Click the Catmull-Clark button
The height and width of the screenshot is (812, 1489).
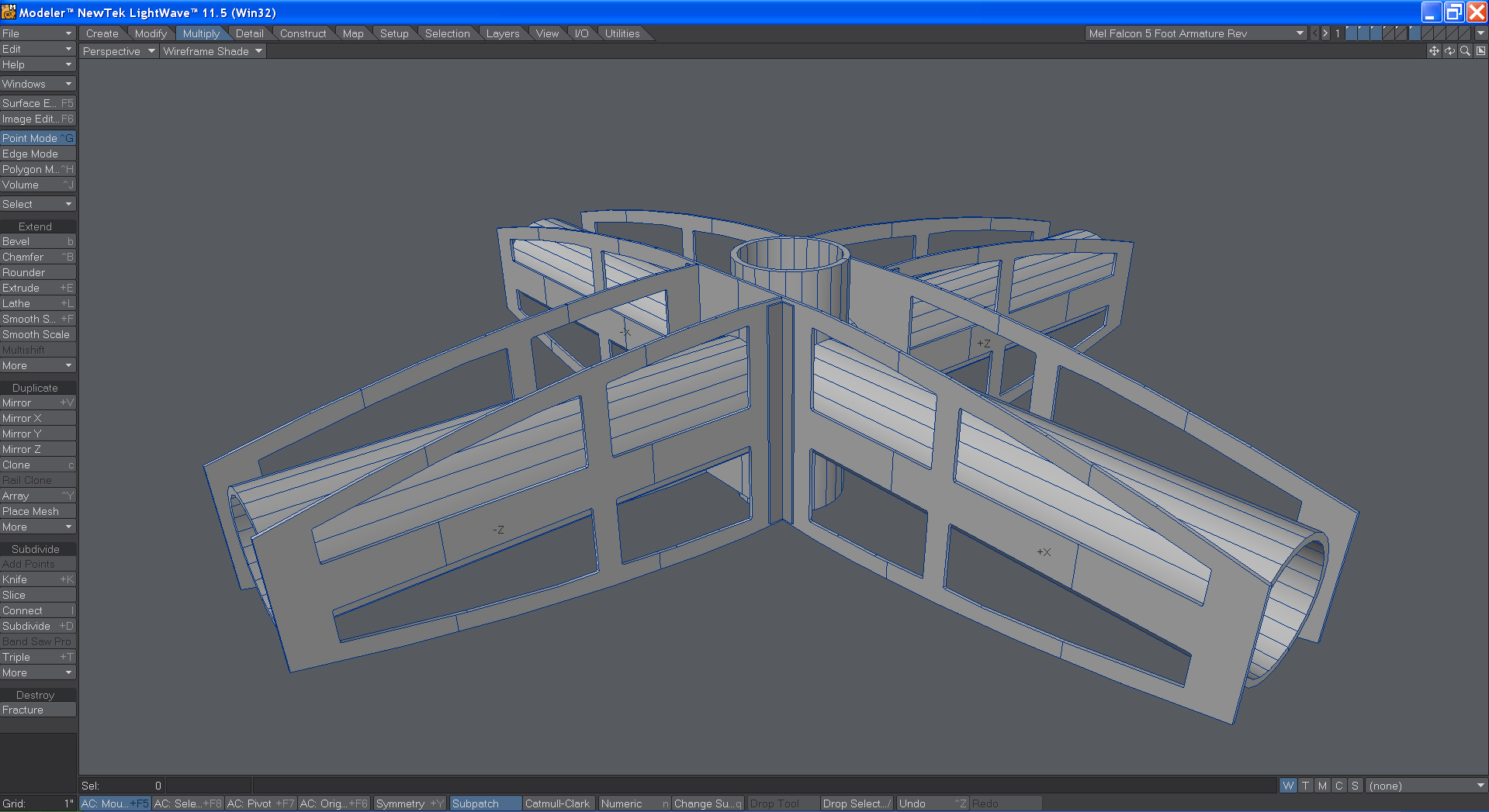pos(558,803)
